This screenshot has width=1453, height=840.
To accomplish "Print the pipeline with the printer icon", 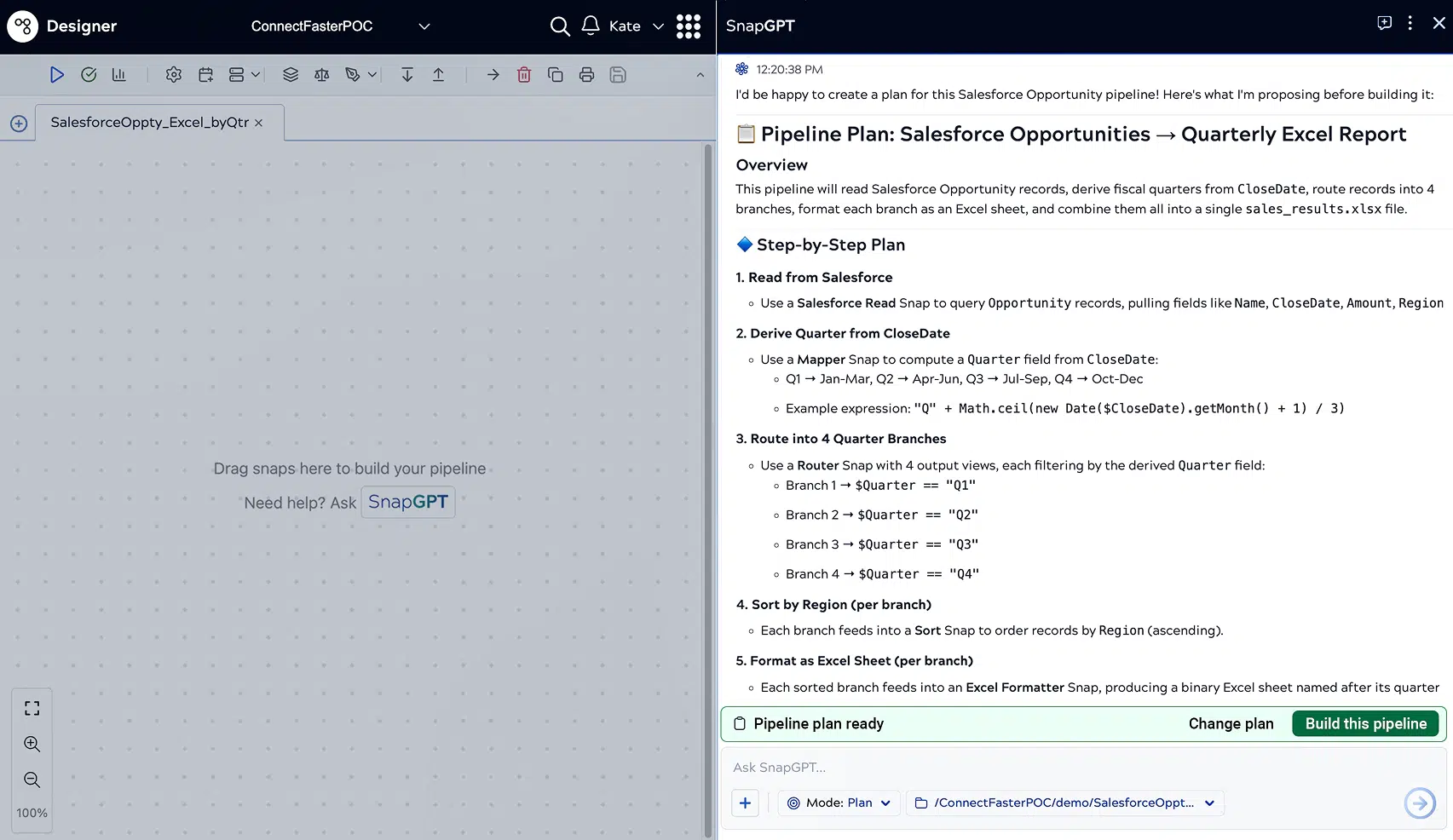I will pyautogui.click(x=586, y=75).
